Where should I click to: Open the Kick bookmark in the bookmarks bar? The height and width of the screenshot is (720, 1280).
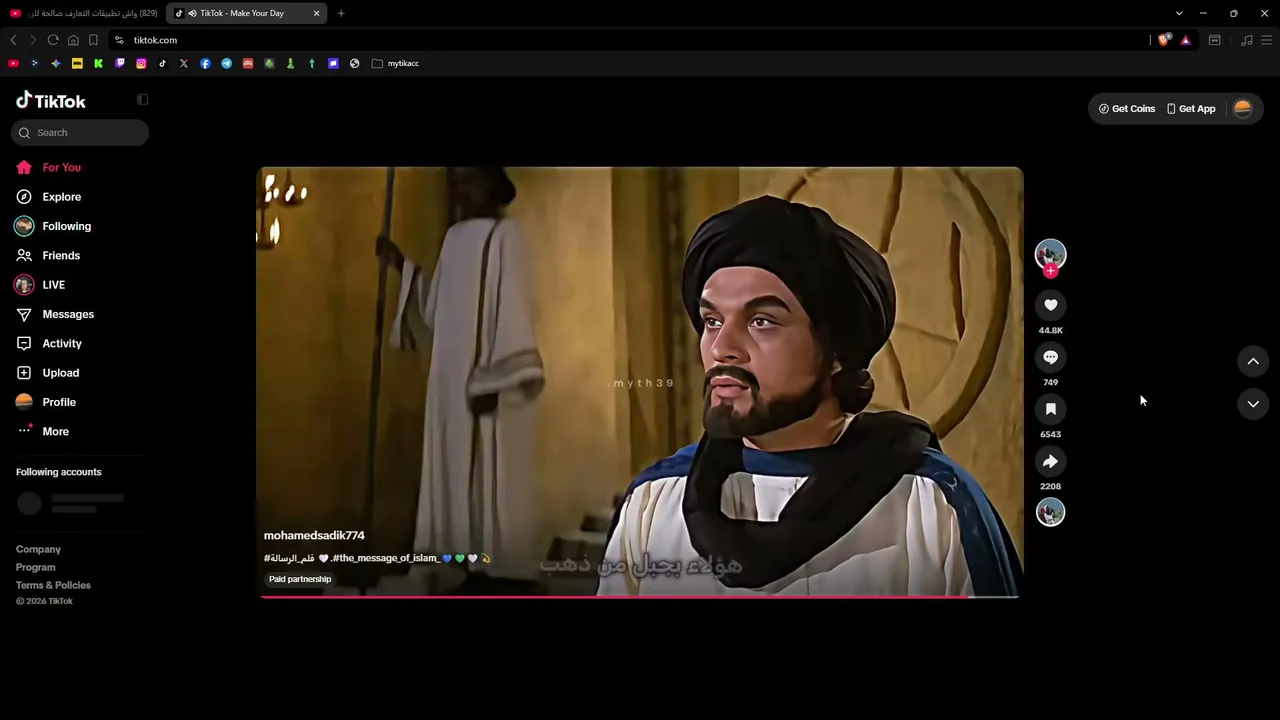[x=98, y=63]
